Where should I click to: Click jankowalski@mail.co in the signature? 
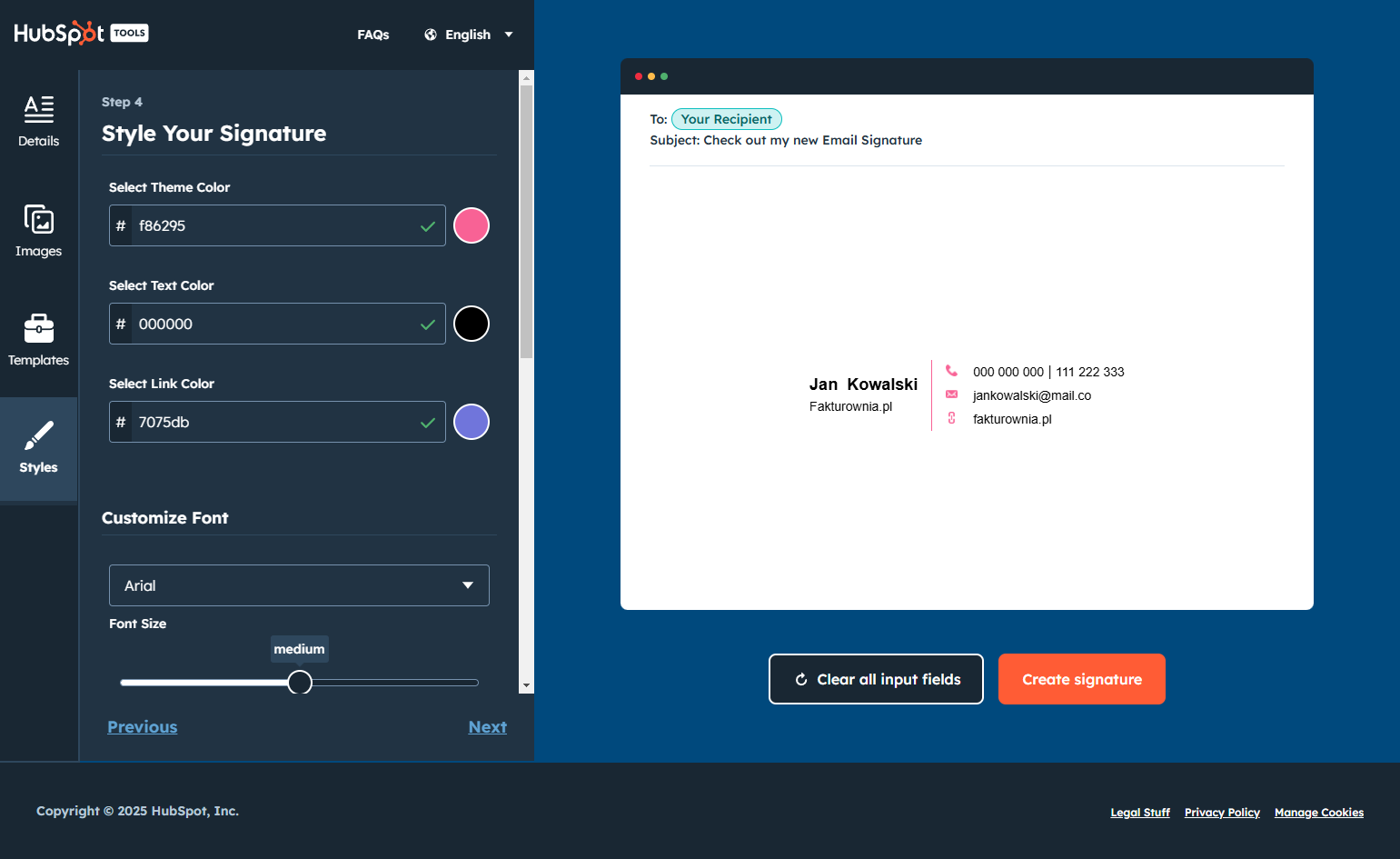point(1032,395)
